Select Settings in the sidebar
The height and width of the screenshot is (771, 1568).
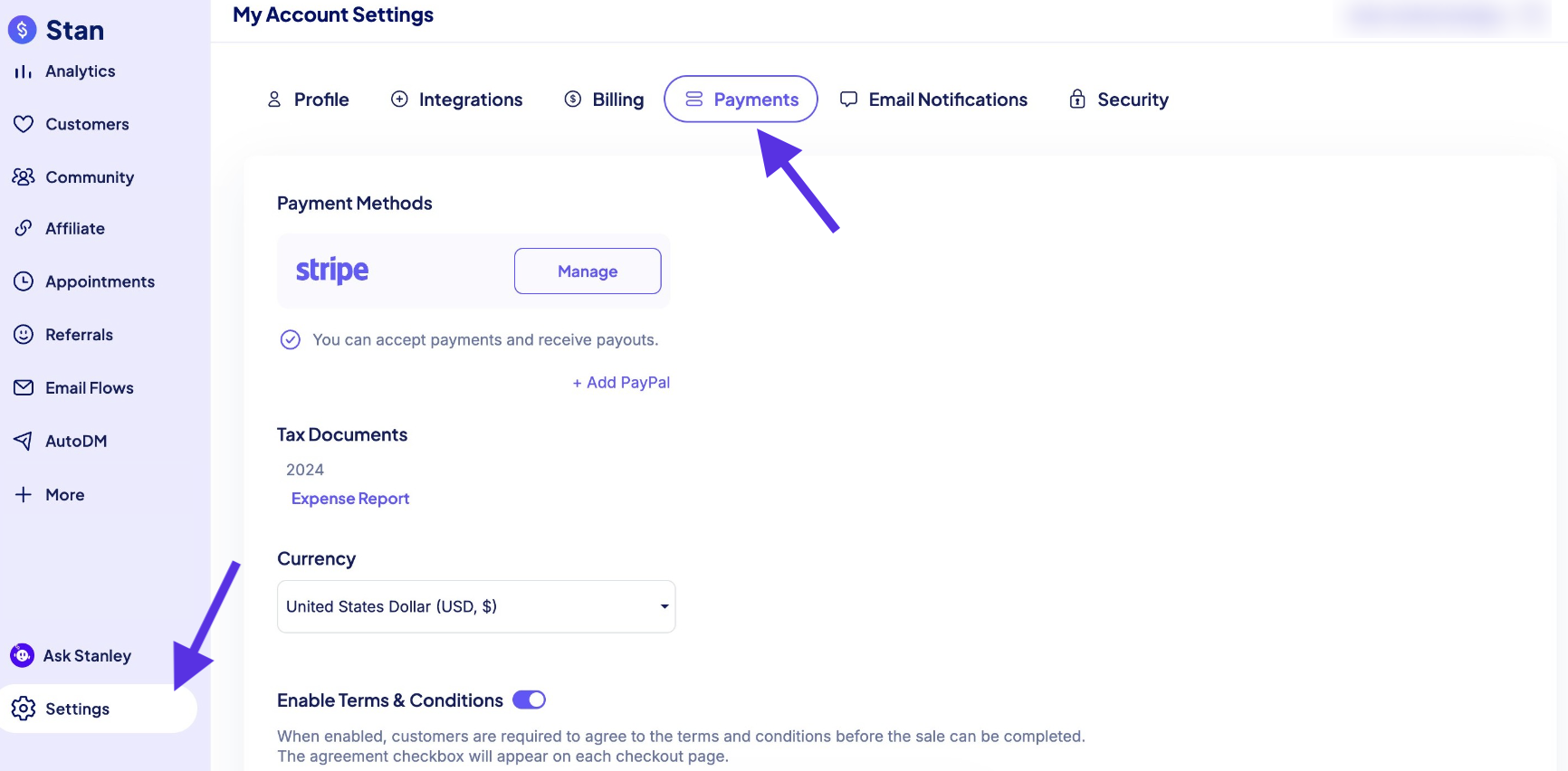click(98, 709)
